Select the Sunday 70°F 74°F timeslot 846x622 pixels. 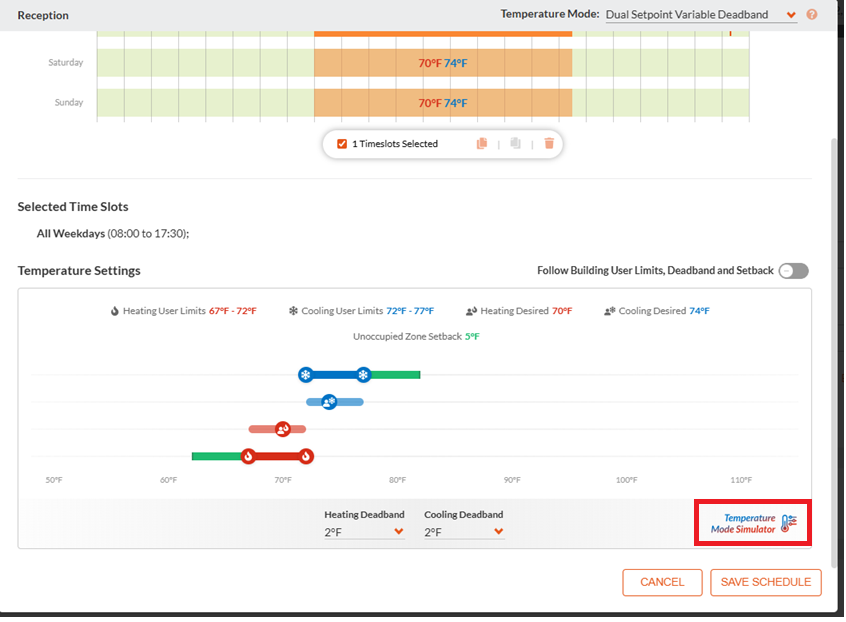443,102
